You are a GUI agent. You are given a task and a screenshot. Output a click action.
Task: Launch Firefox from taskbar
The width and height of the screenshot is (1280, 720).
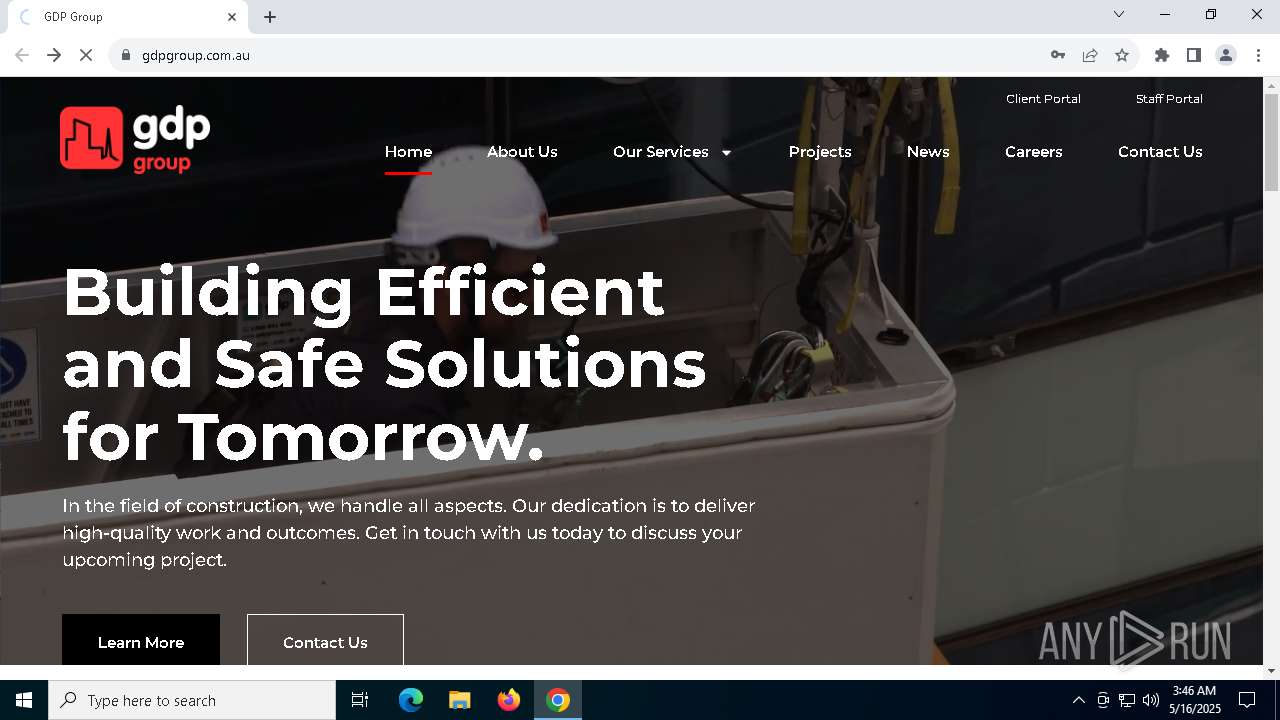click(x=509, y=700)
